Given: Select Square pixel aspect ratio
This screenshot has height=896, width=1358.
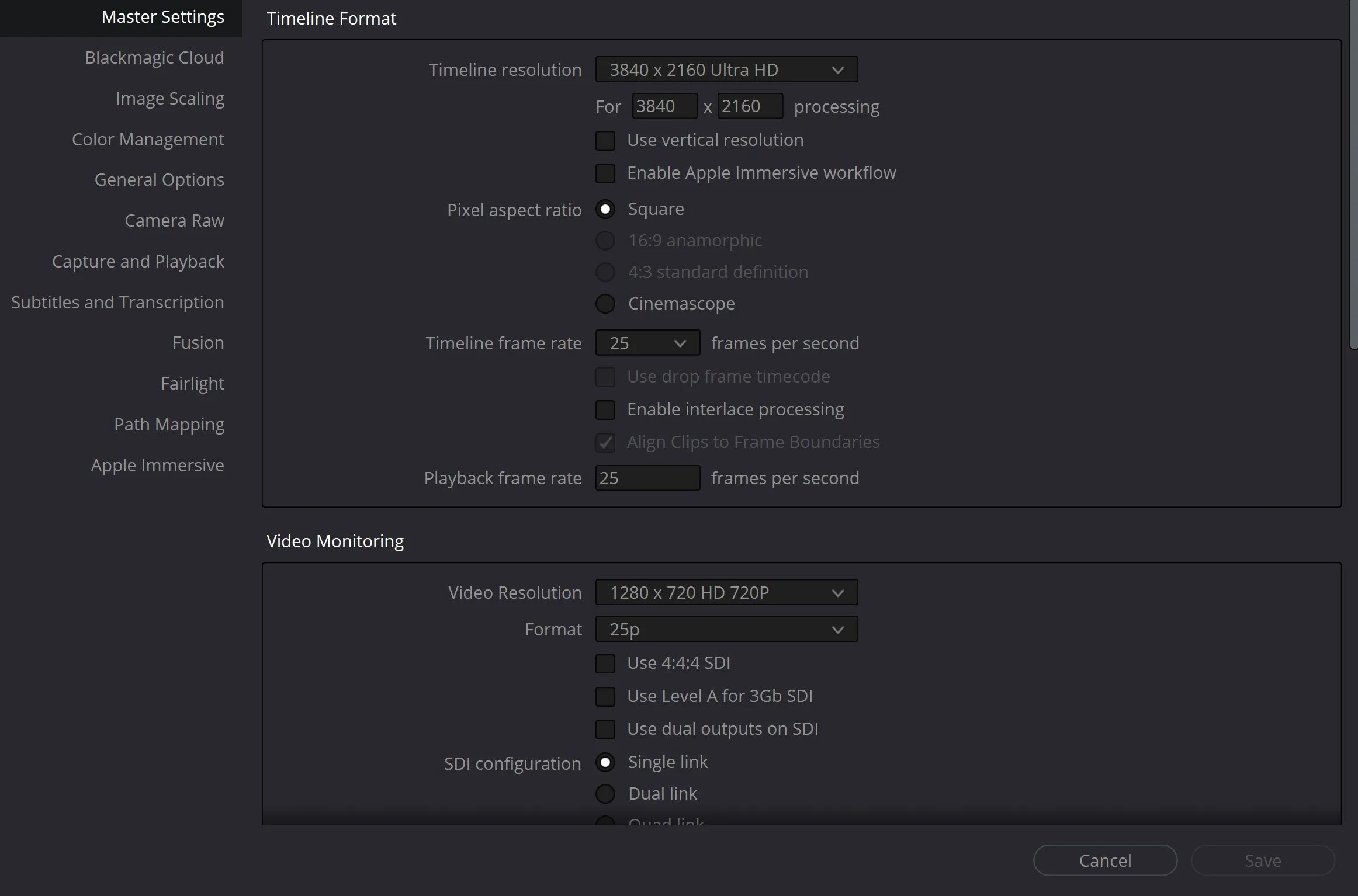Looking at the screenshot, I should pyautogui.click(x=605, y=209).
